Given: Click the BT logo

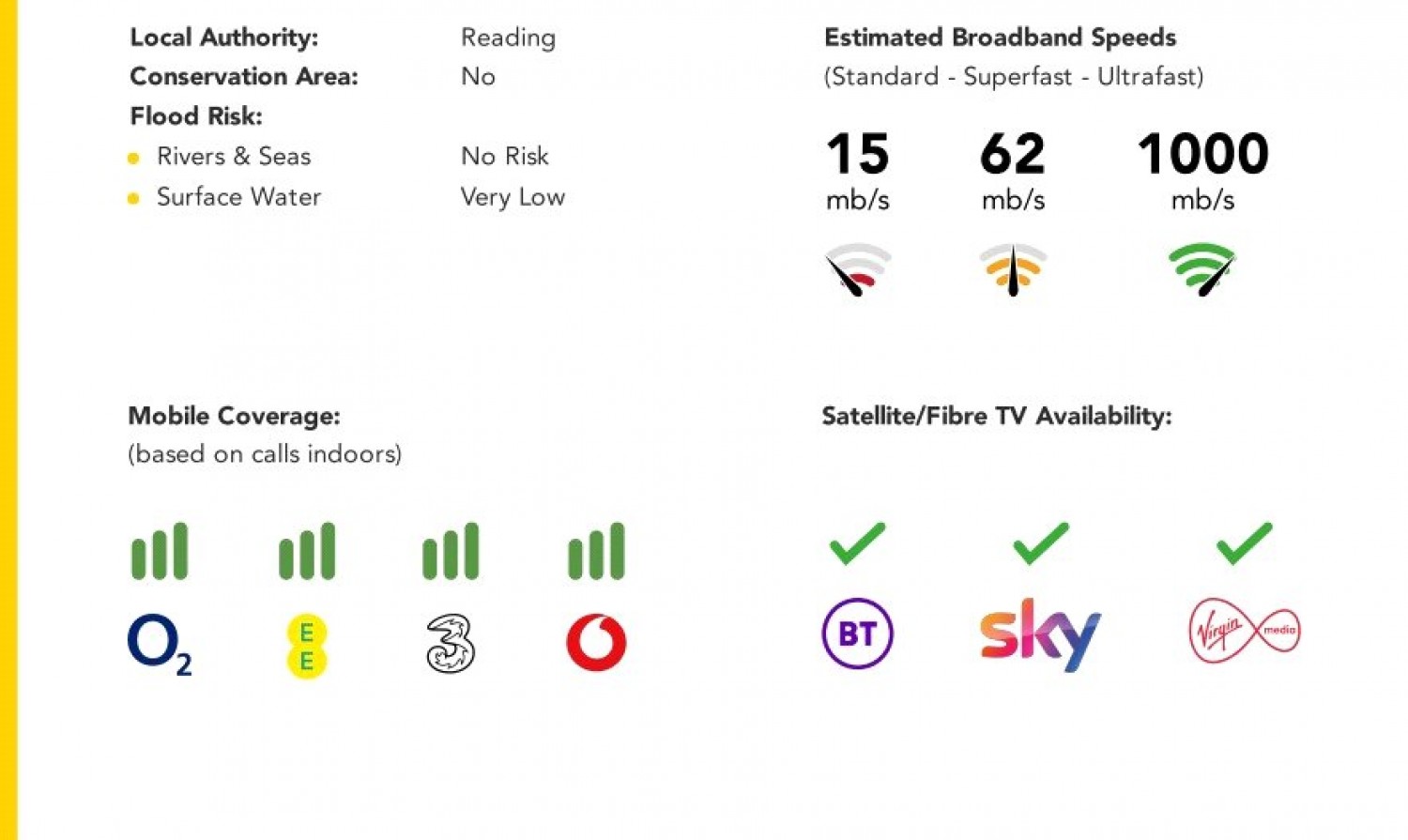Looking at the screenshot, I should tap(857, 634).
